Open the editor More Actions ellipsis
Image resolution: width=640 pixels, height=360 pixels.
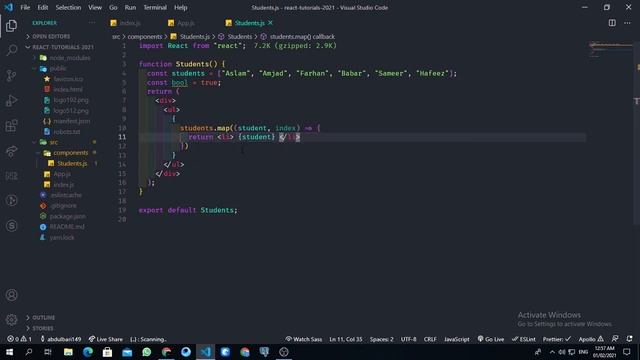coord(627,23)
